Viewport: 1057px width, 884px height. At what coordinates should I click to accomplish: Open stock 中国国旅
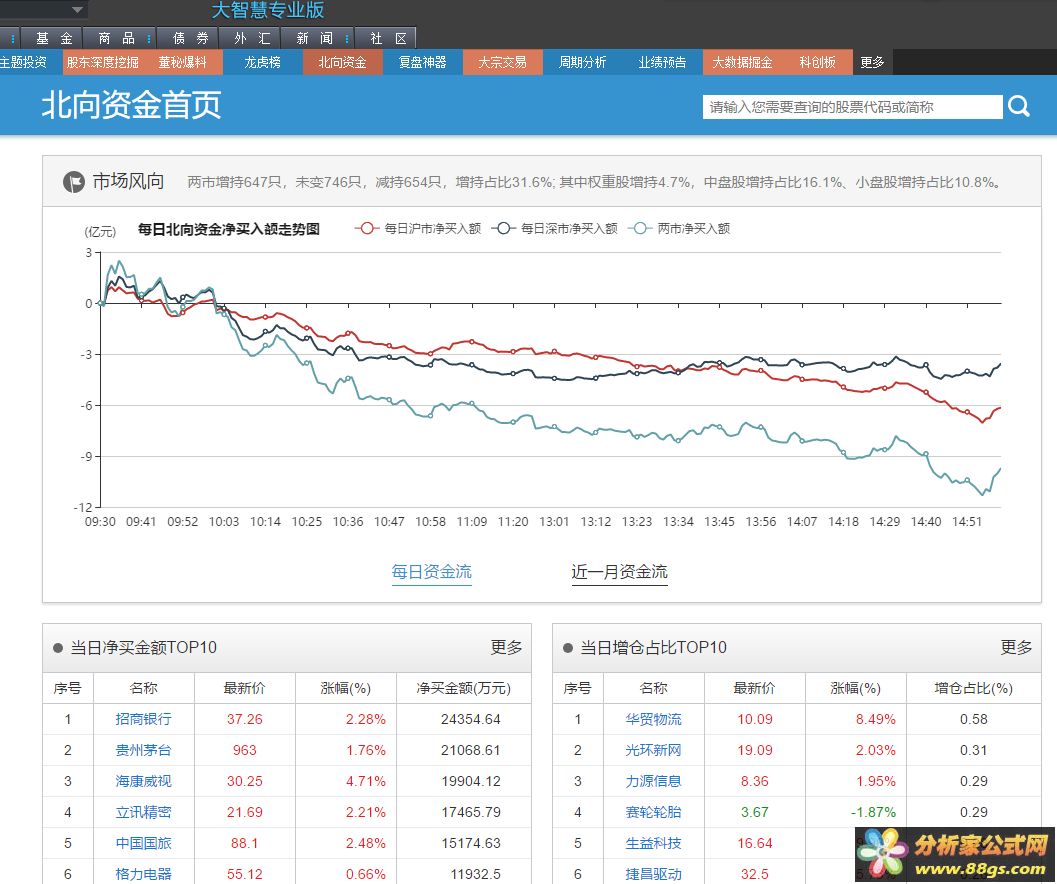tap(144, 843)
